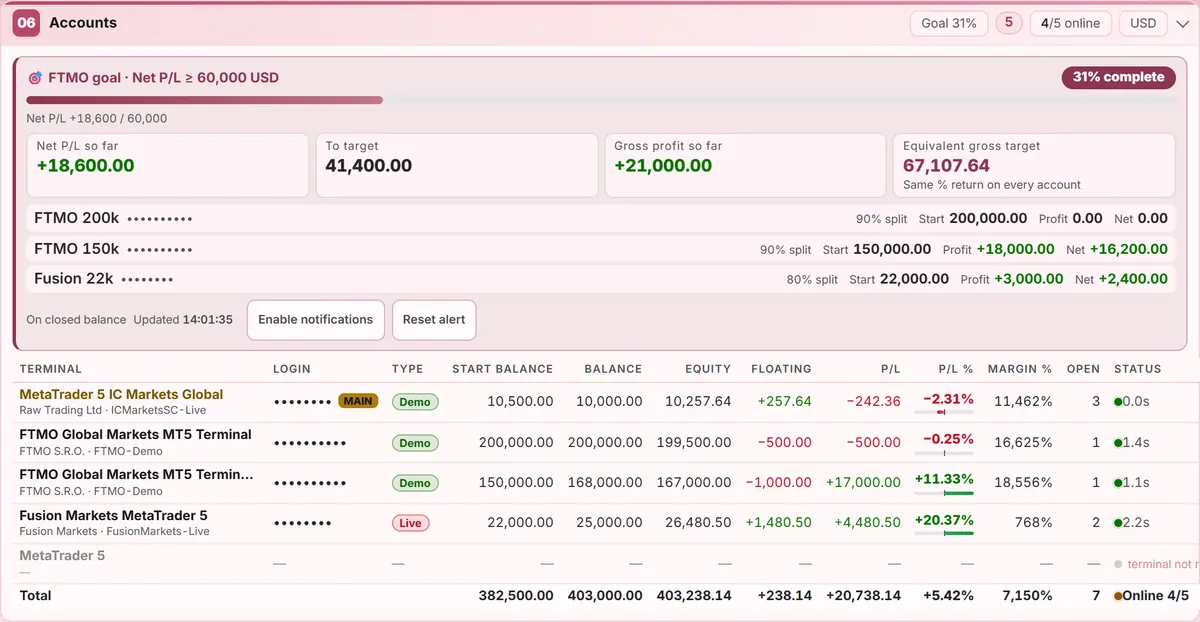Click the Gross profit so far card
The image size is (1200, 622).
click(x=745, y=165)
